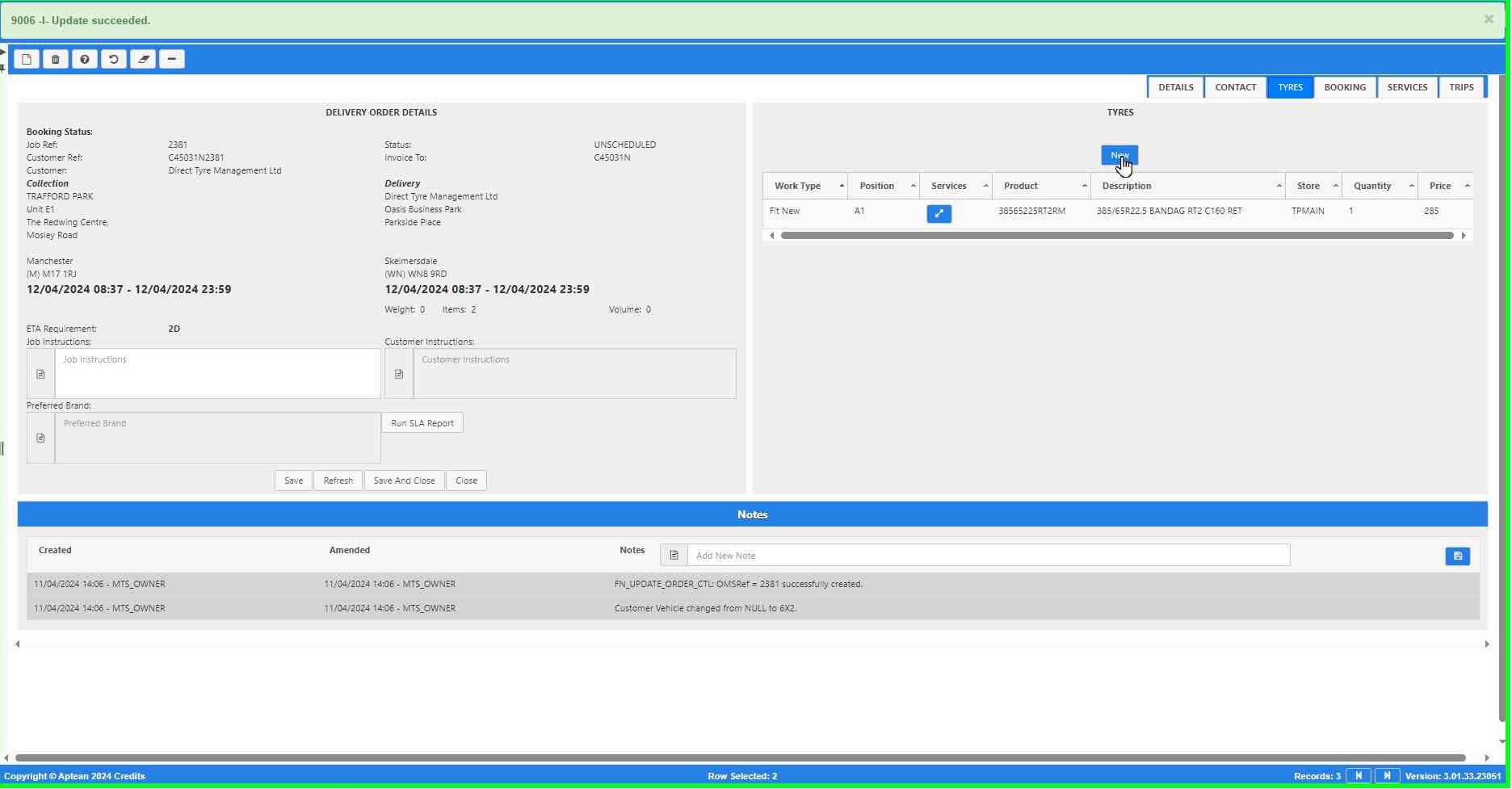Screen dimensions: 1512x789
Task: Go to next record in status bar
Action: coord(1387,776)
